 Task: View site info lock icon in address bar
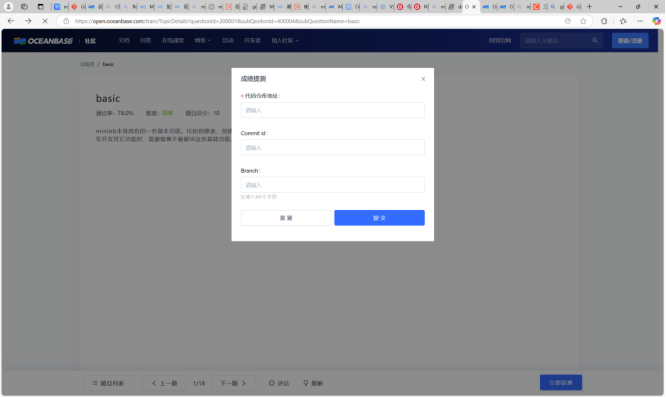tap(66, 21)
